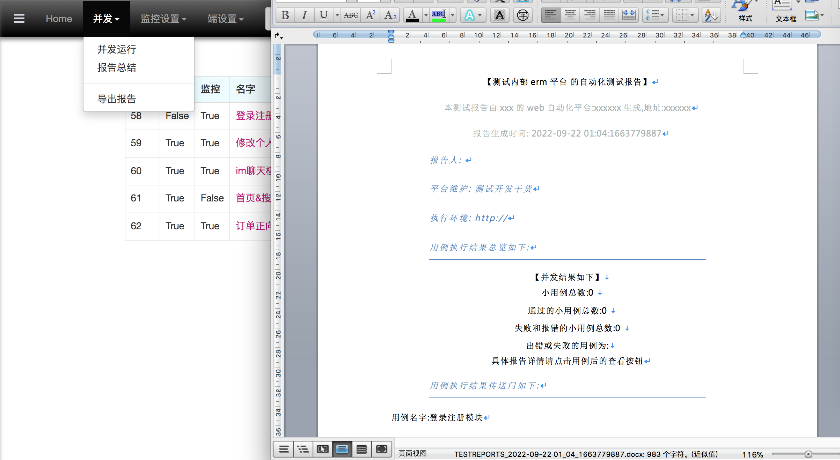
Task: Click the 监控 column header
Action: coord(211,89)
